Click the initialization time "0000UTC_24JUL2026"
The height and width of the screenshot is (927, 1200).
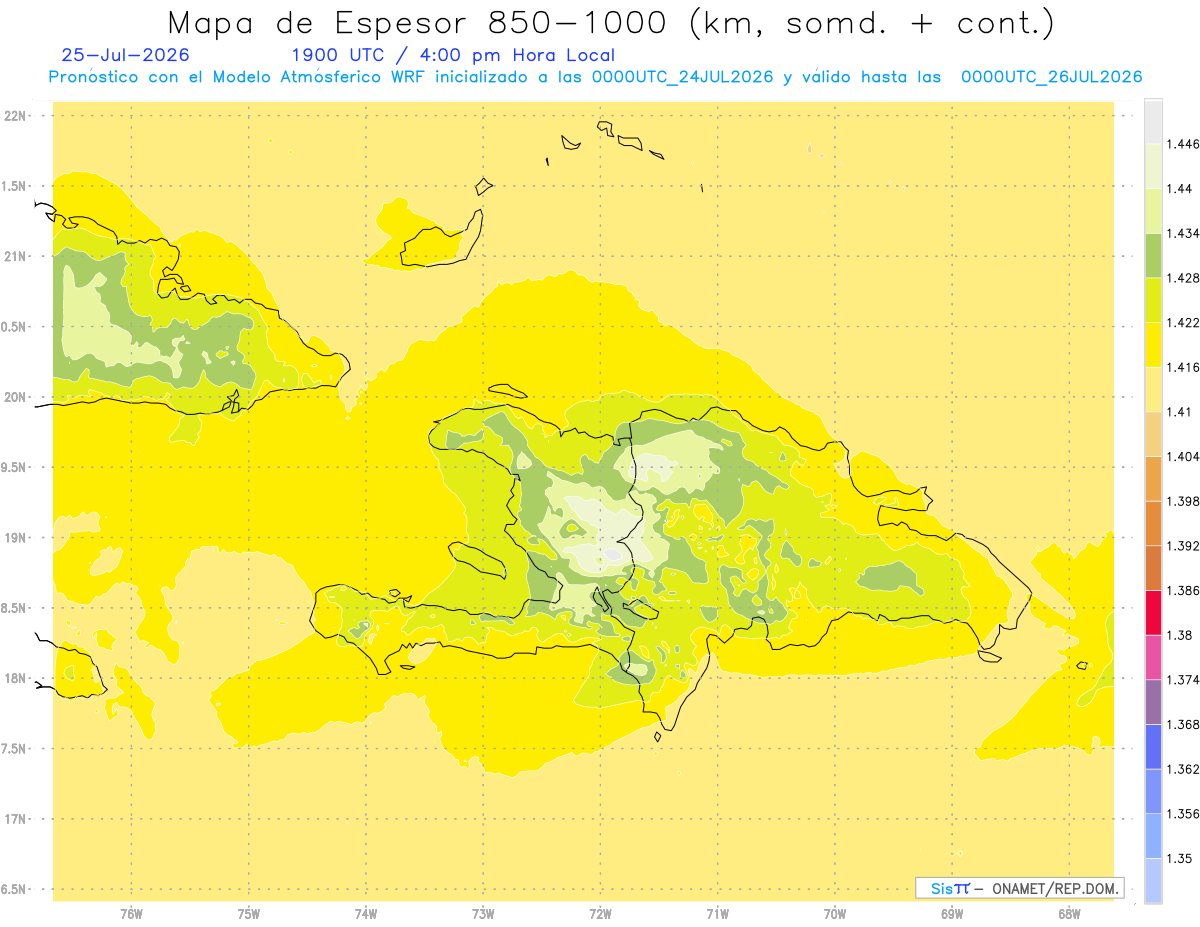click(683, 77)
